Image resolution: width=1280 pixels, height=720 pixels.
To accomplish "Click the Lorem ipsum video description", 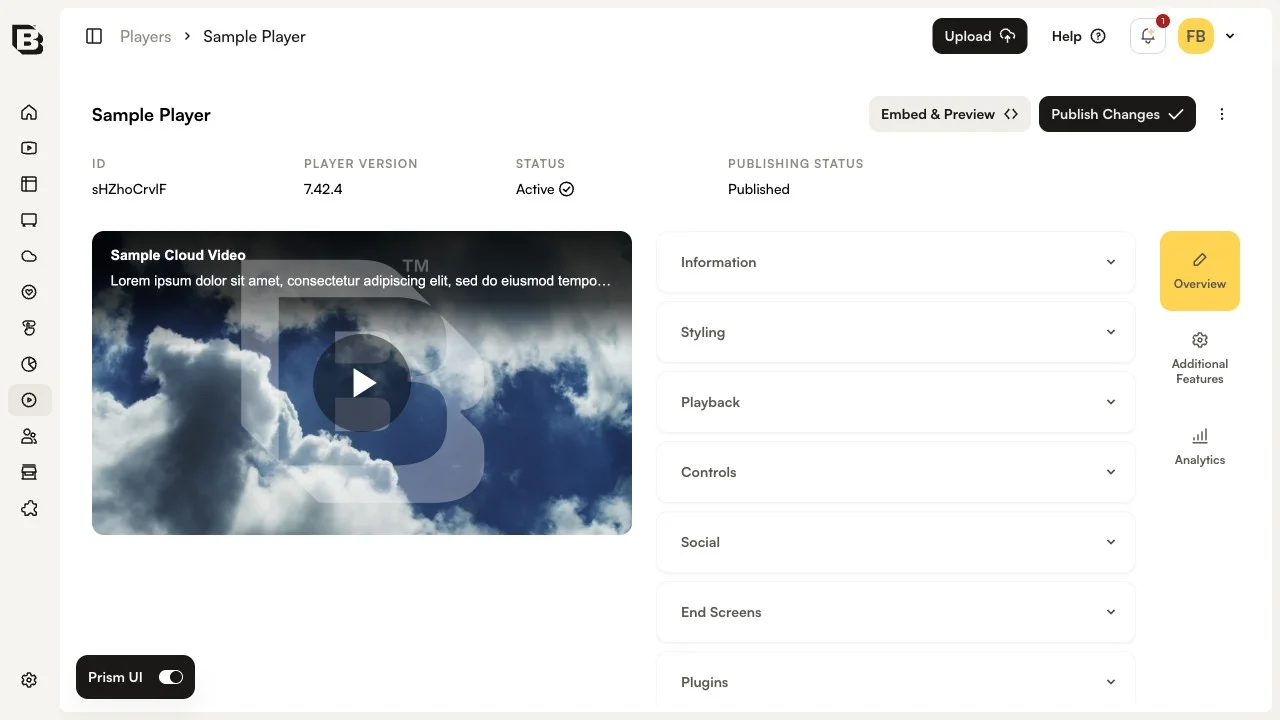I will pos(360,281).
